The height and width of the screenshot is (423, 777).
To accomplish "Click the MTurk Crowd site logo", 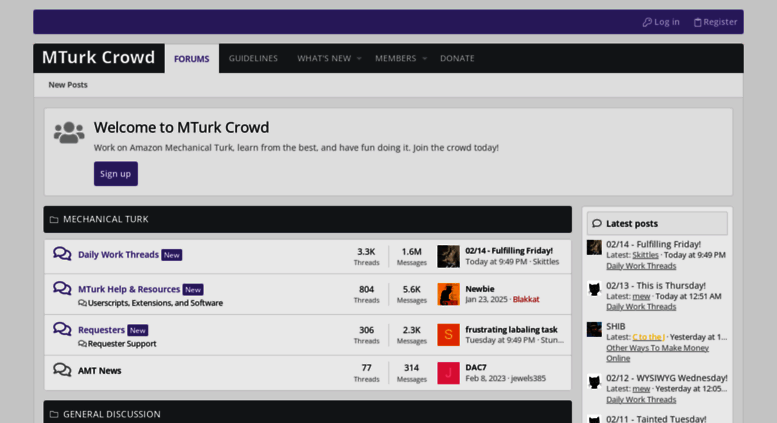I will [x=99, y=57].
